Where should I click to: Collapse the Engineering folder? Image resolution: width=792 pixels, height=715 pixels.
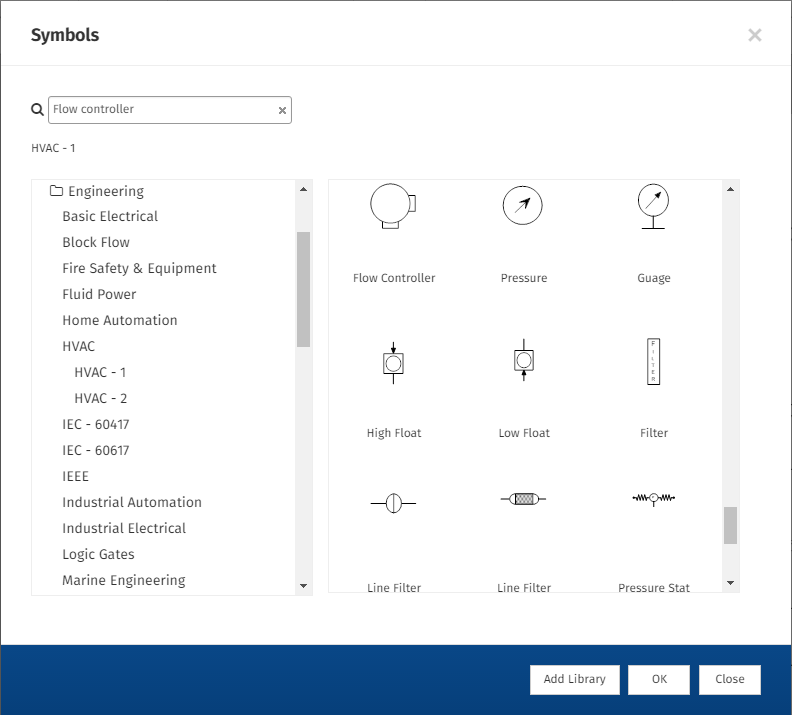56,191
